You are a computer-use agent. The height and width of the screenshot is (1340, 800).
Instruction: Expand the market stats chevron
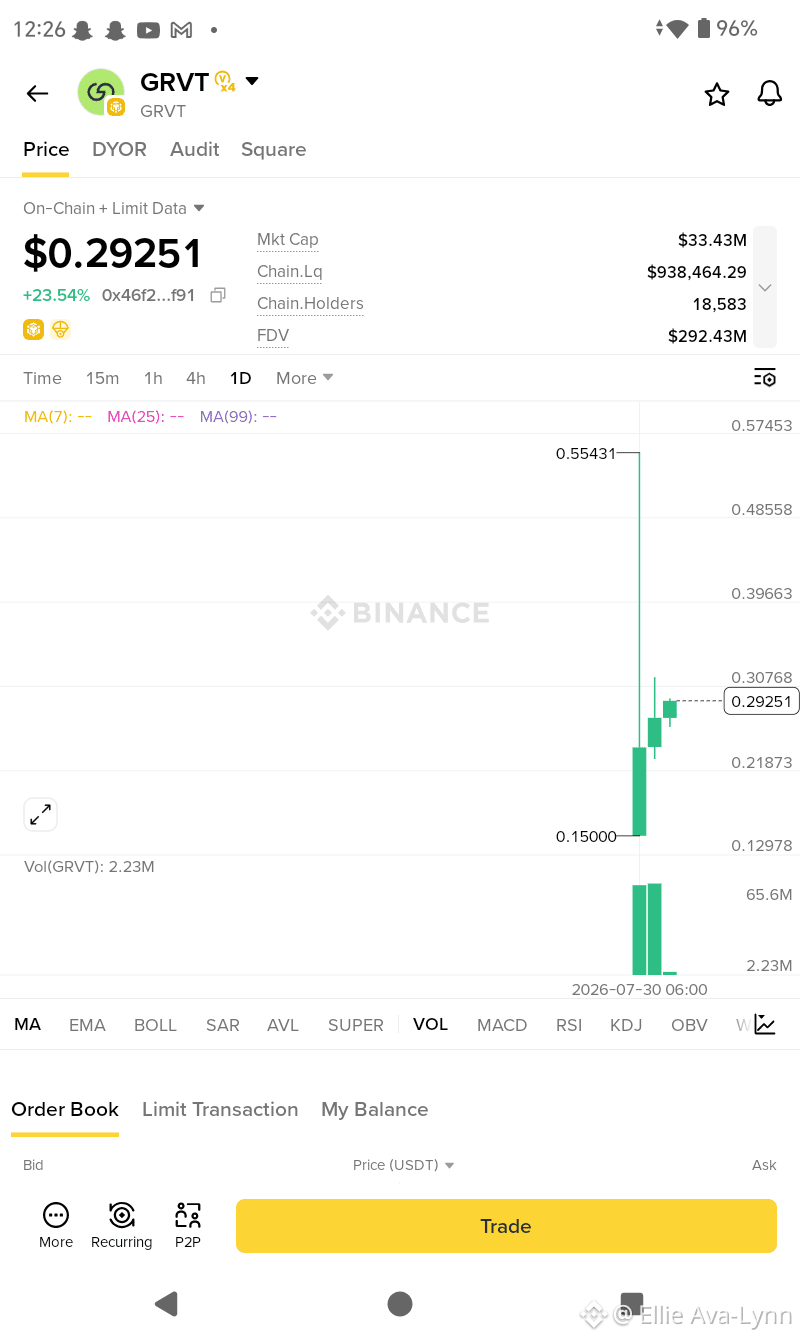pos(765,288)
